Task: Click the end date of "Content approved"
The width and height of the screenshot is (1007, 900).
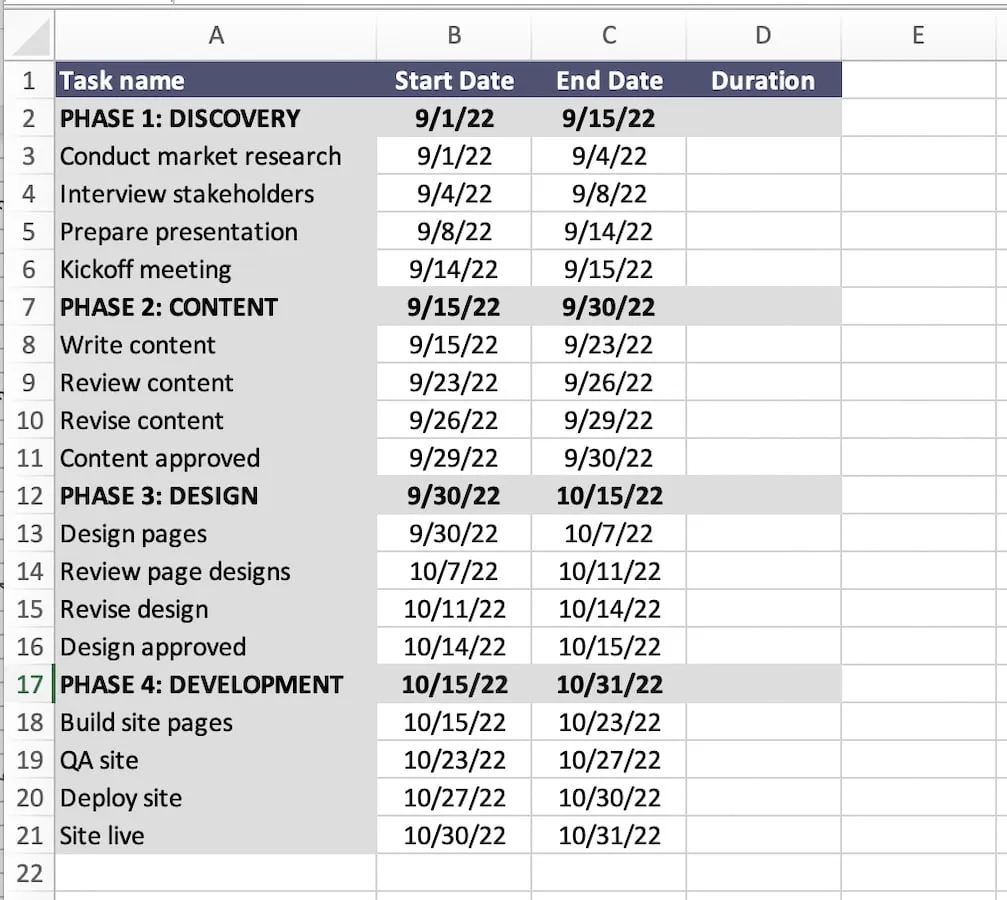Action: point(608,457)
